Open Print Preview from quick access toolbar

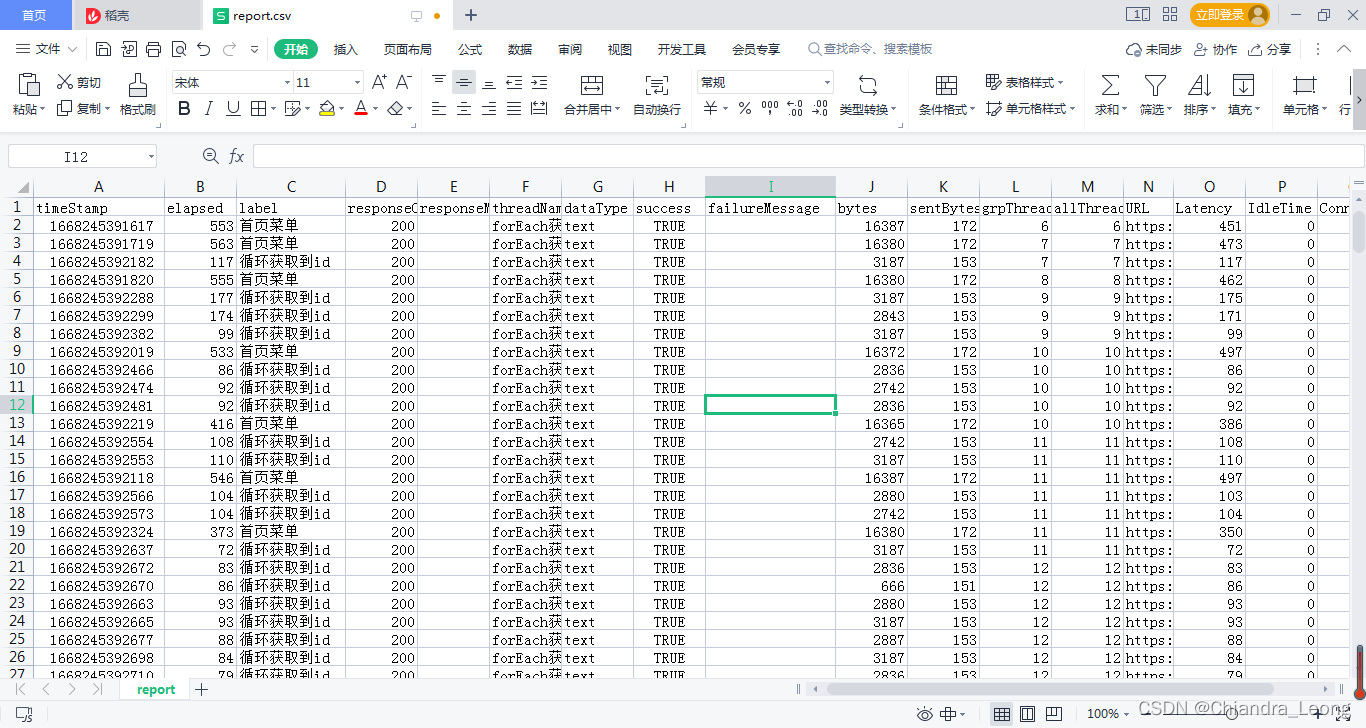179,49
